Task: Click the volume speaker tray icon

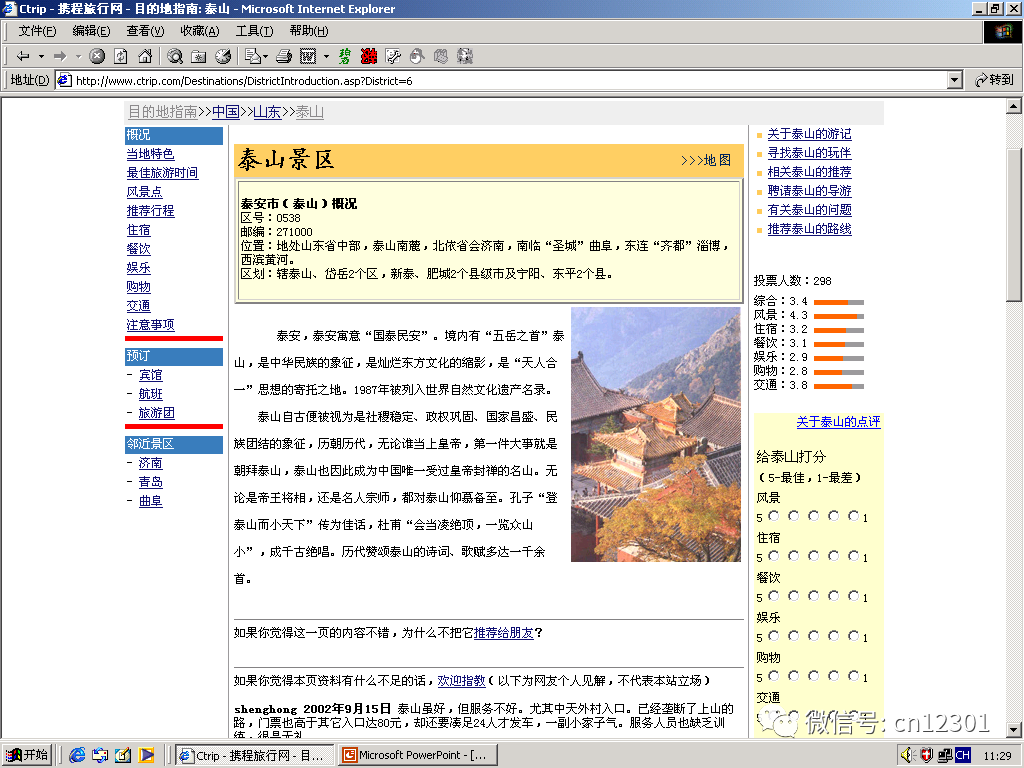Action: 907,755
